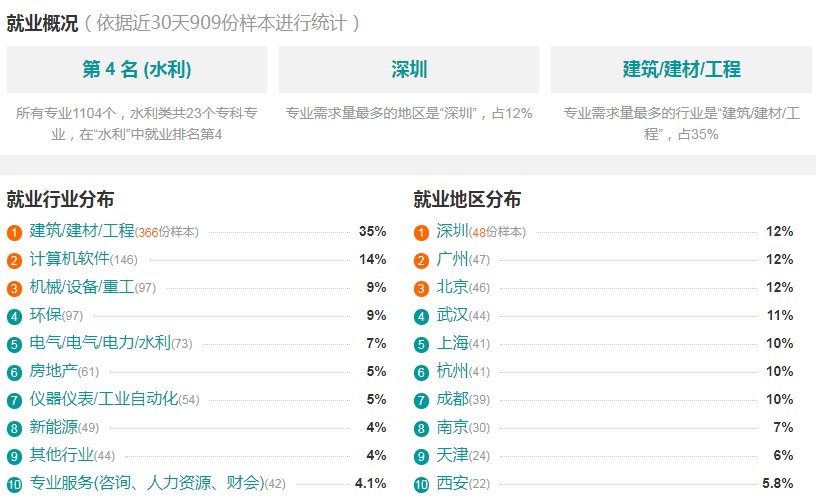Click rank 2 badge beside 广州
Viewport: 816px width, 500px height.
[422, 261]
